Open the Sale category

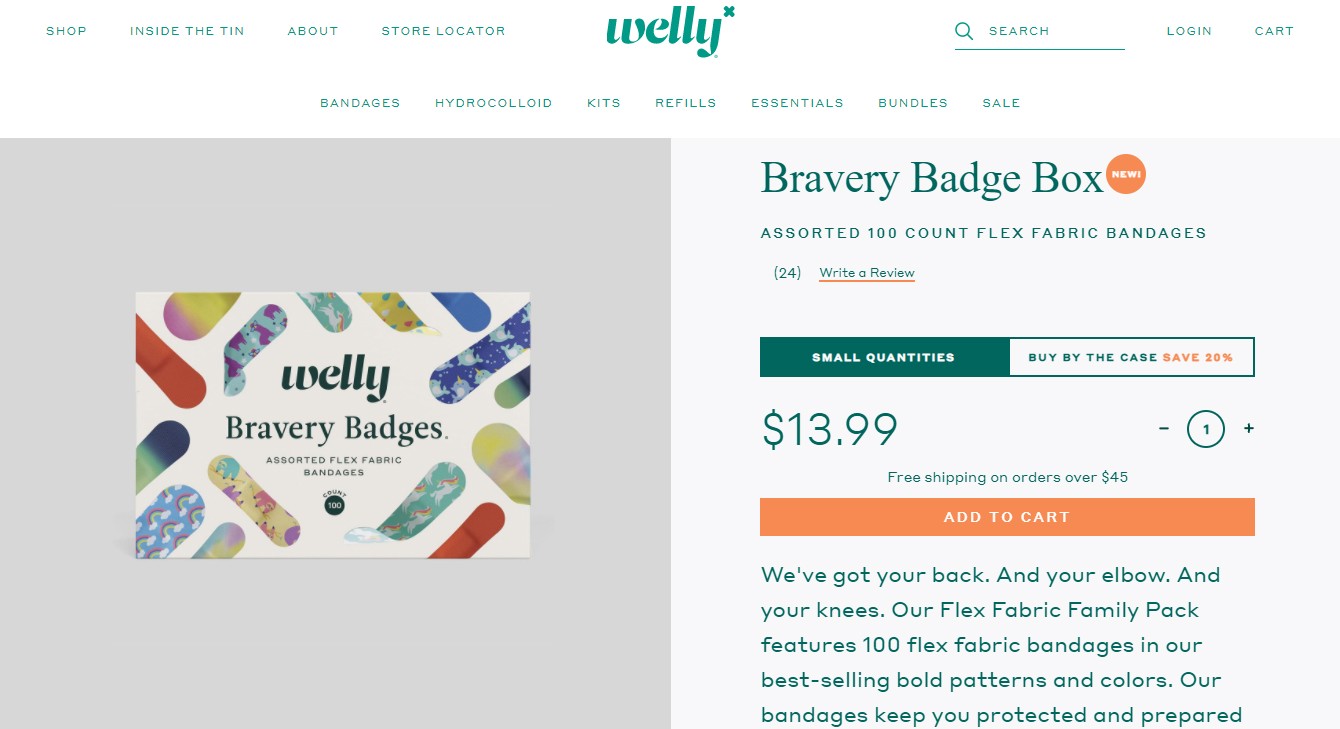1001,103
